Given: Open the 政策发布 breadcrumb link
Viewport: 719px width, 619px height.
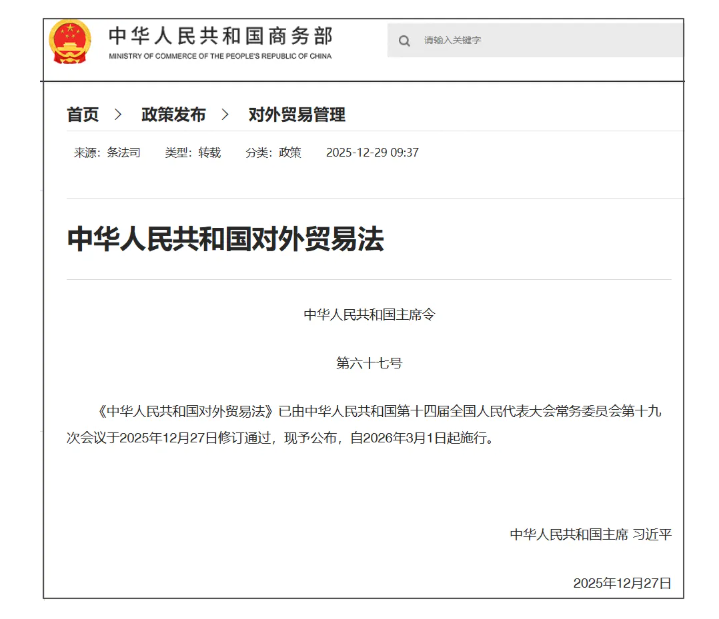Looking at the screenshot, I should click(173, 115).
